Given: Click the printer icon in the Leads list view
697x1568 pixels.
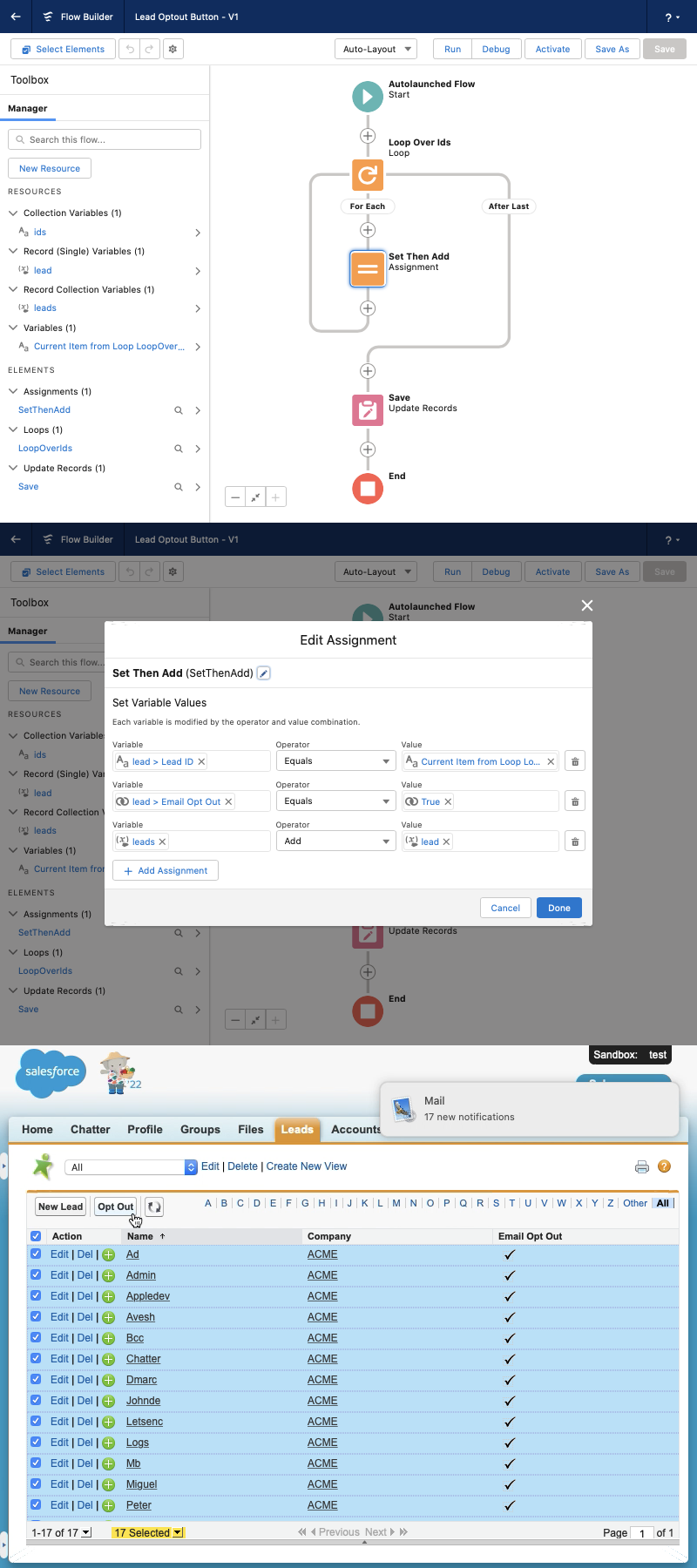Looking at the screenshot, I should click(x=642, y=1166).
